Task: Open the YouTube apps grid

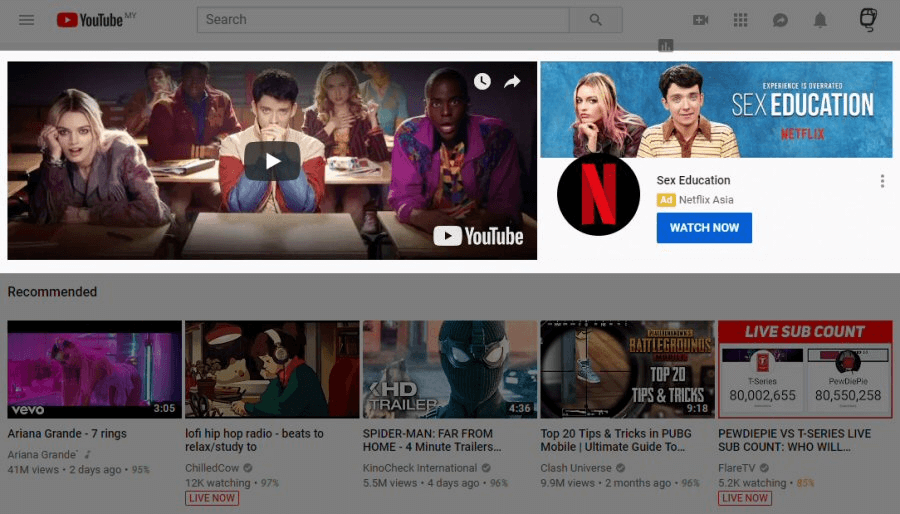Action: pyautogui.click(x=741, y=20)
